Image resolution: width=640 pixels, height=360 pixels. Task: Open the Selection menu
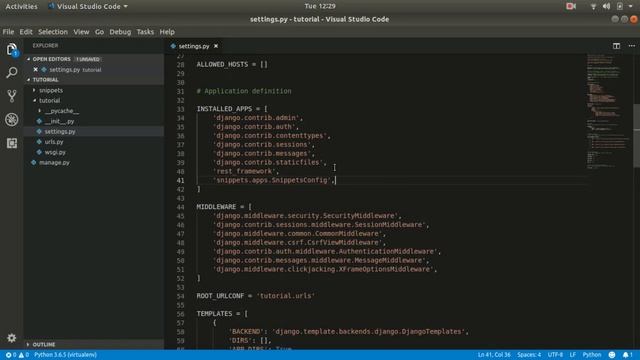point(53,32)
